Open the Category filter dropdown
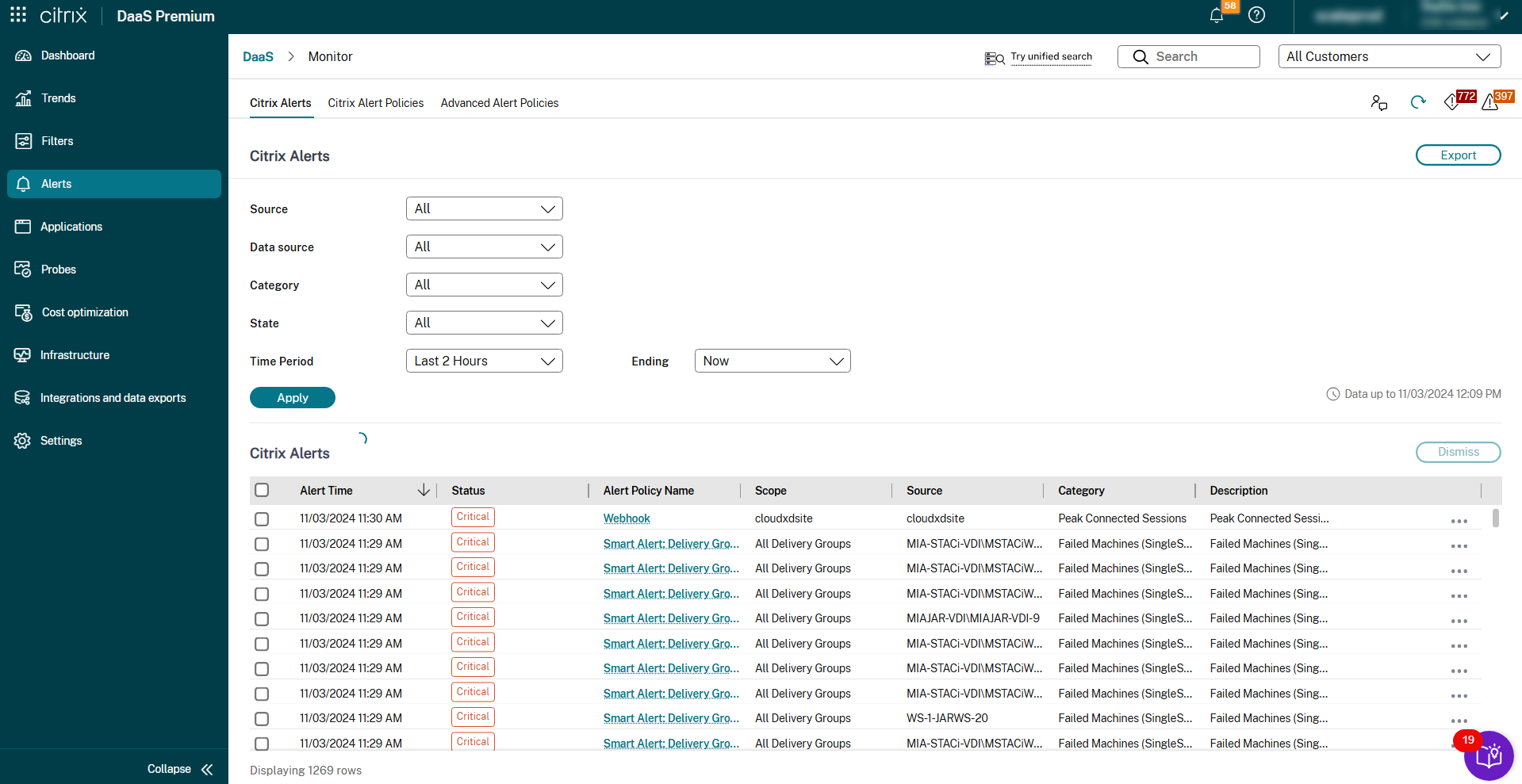The width and height of the screenshot is (1522, 784). point(484,285)
